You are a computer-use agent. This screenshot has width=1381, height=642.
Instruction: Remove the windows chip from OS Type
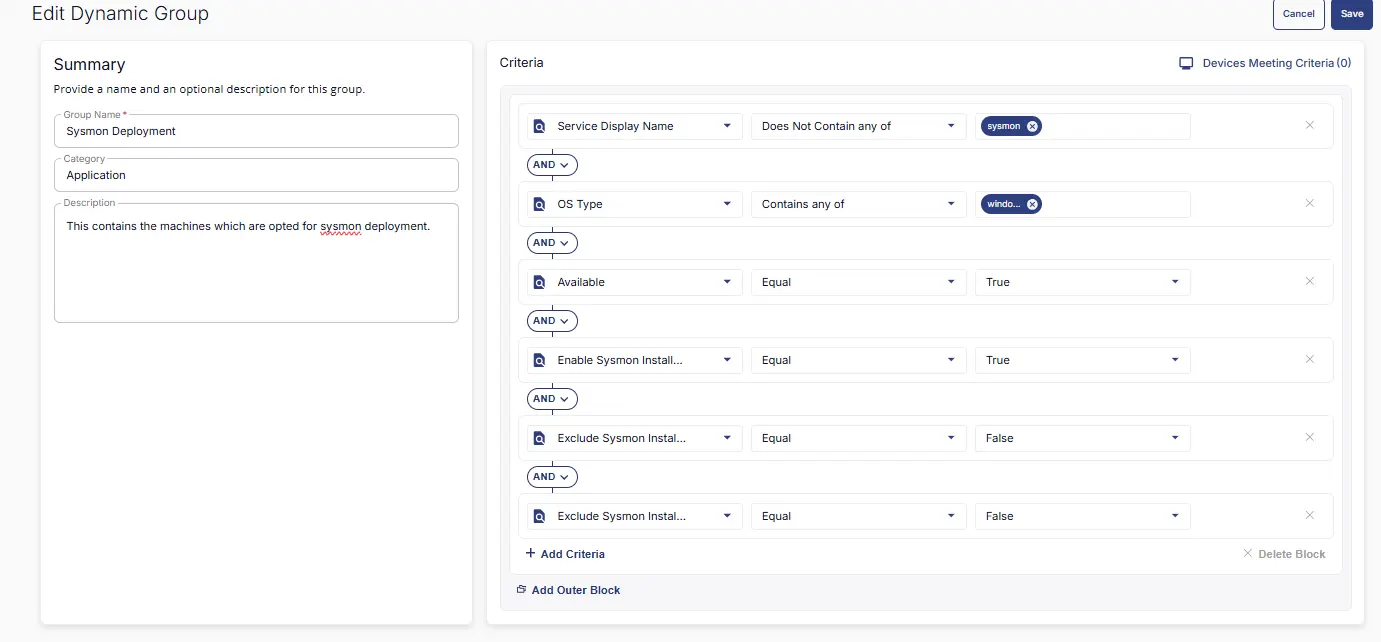click(x=1032, y=204)
